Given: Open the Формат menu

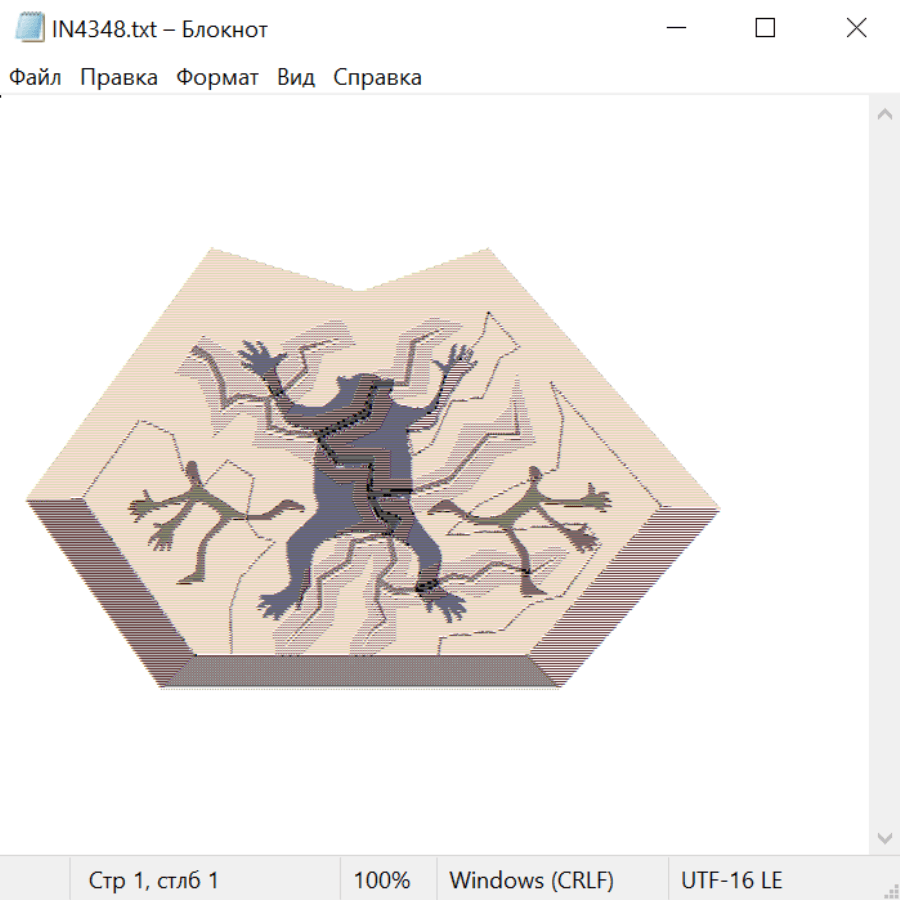Looking at the screenshot, I should [217, 78].
